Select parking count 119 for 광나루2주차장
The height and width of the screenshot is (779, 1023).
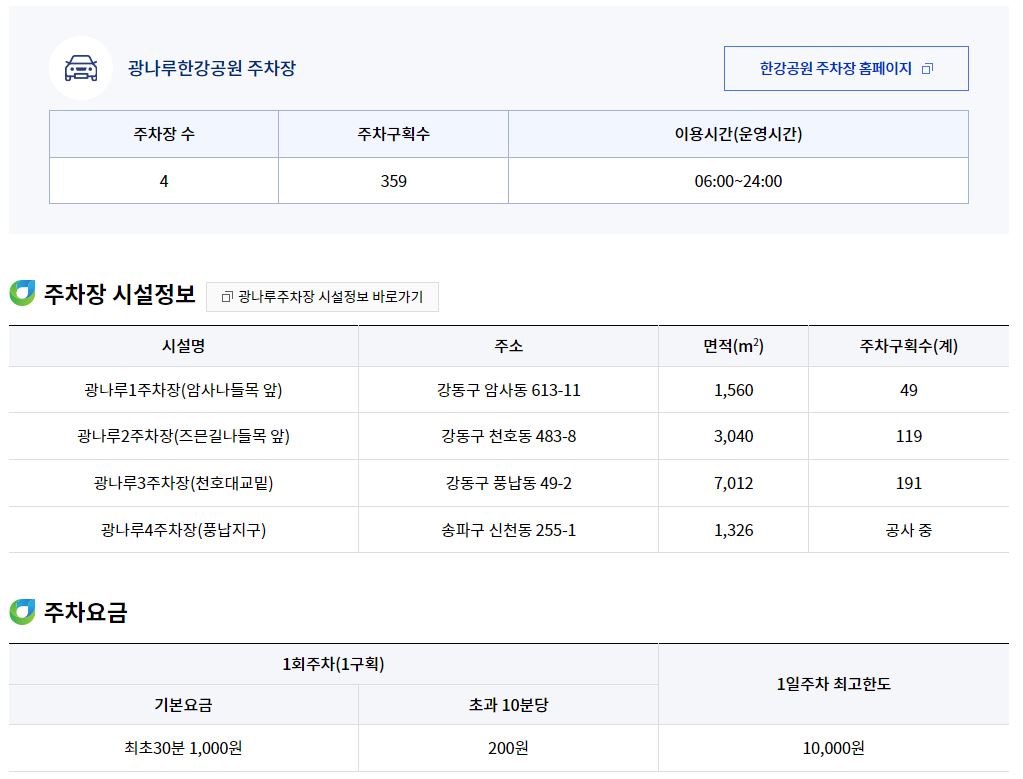[909, 436]
